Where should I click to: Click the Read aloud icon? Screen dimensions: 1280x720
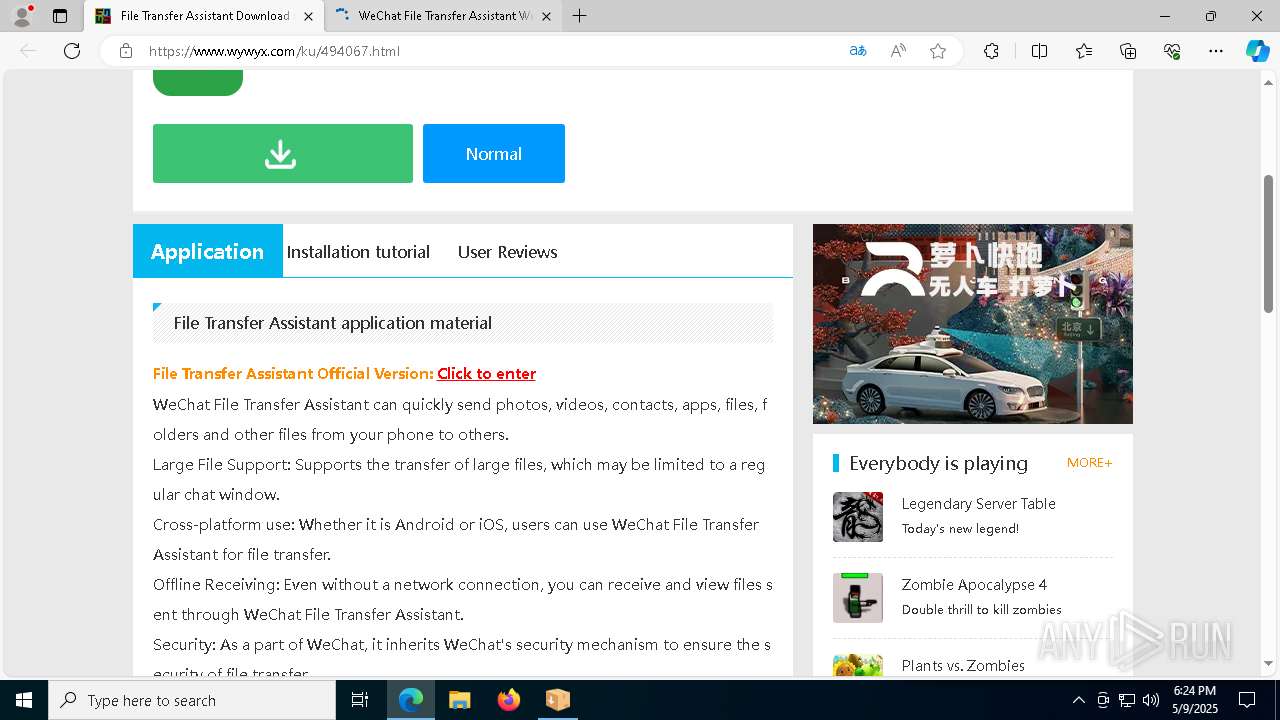click(x=898, y=51)
